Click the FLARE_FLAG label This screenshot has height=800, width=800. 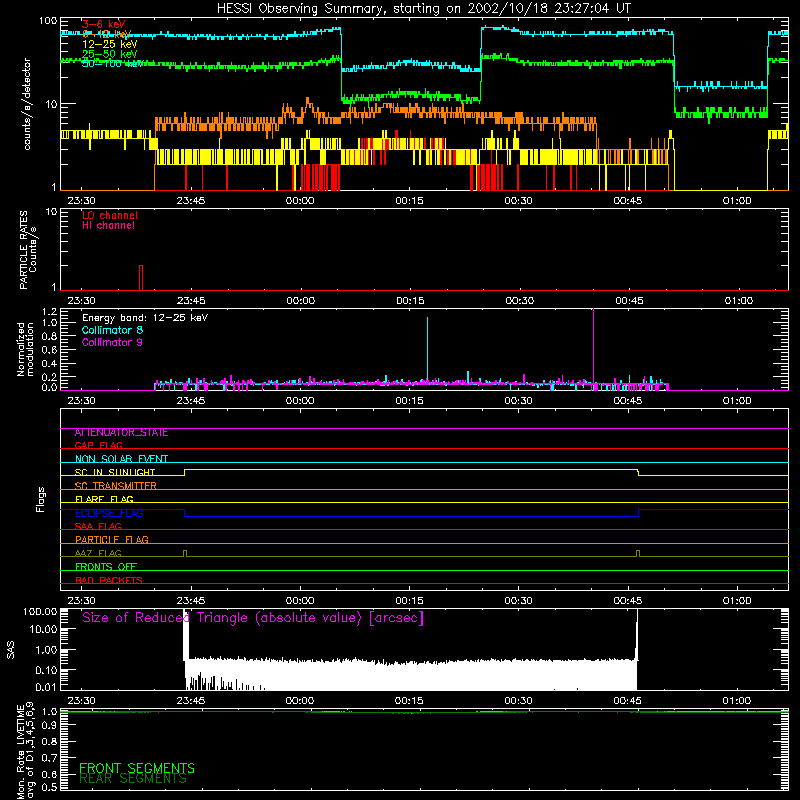pos(104,499)
